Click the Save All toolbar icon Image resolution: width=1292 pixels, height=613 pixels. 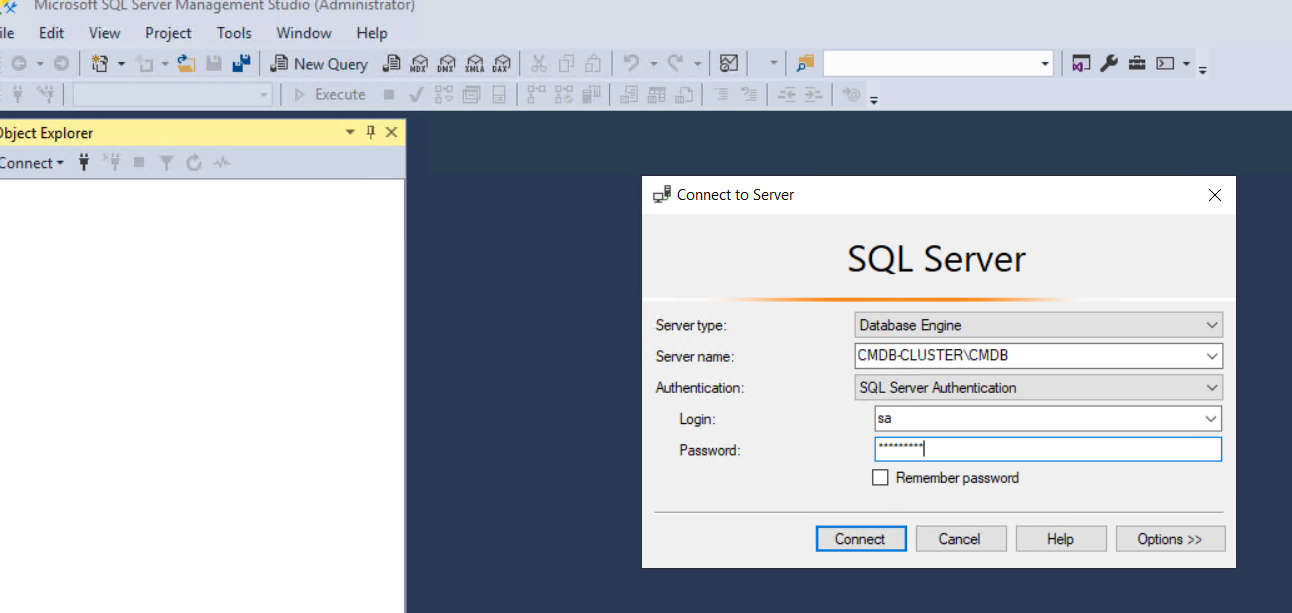point(241,64)
